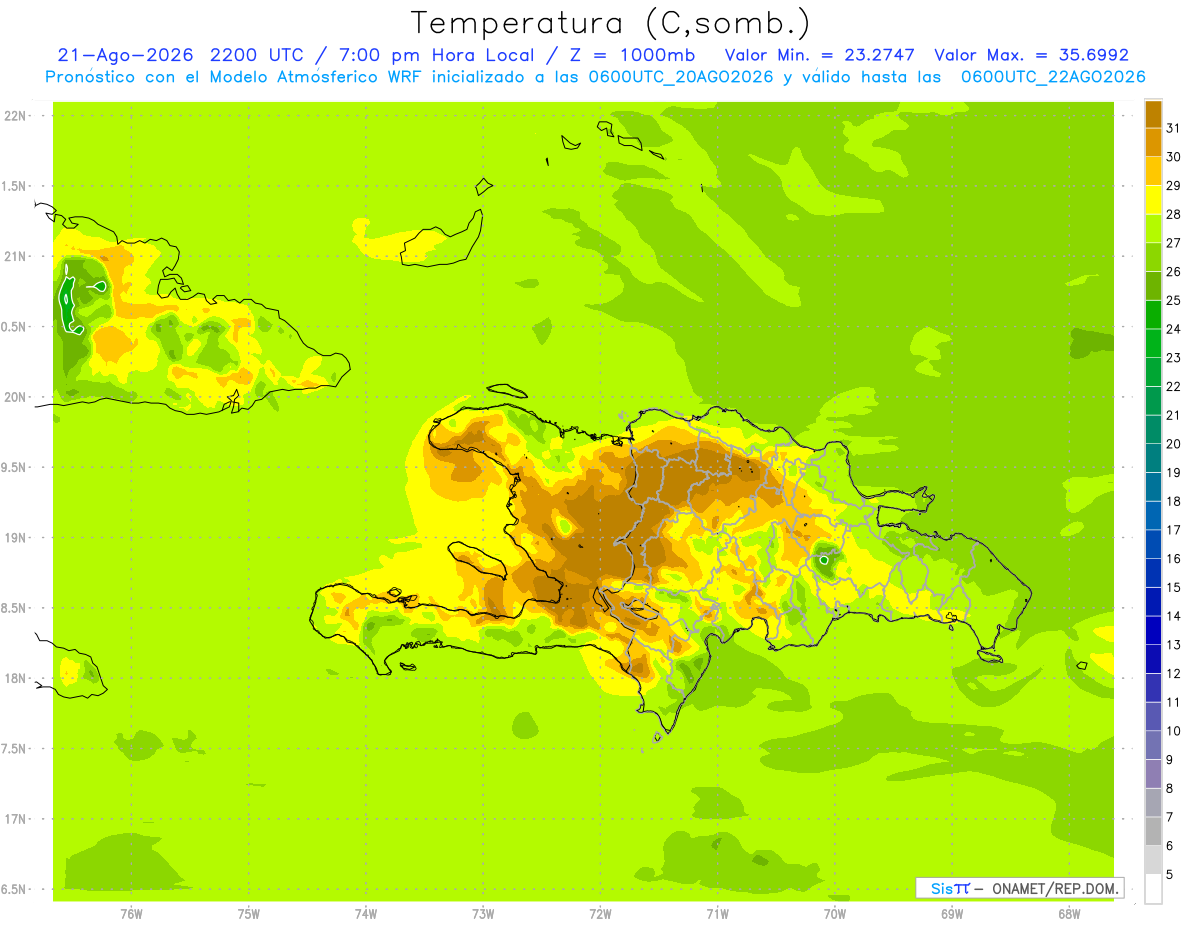
Task: Click the 'ONAMET/REP.DOM.' credit text
Action: (1054, 888)
